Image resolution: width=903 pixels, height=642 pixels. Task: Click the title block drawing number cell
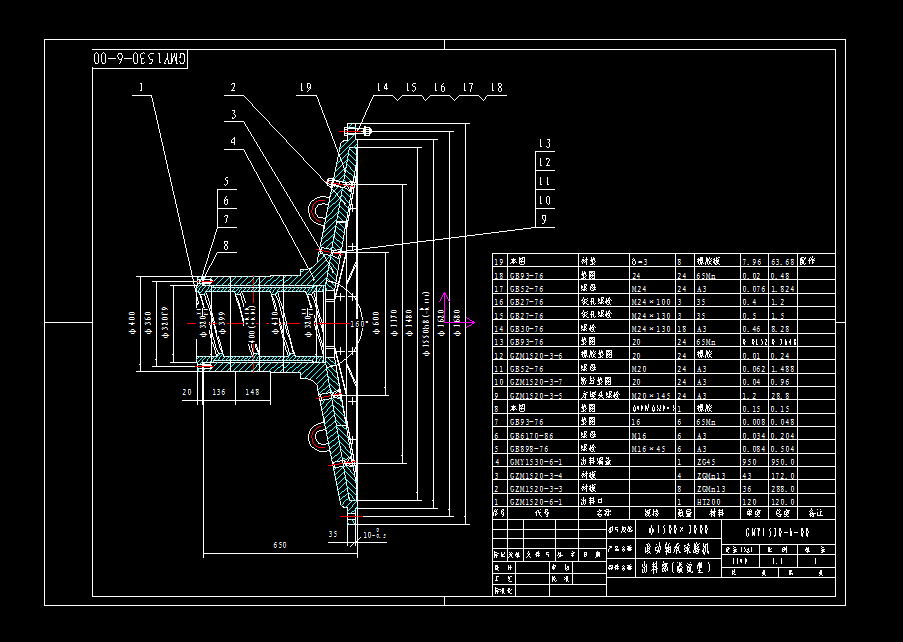[x=777, y=533]
